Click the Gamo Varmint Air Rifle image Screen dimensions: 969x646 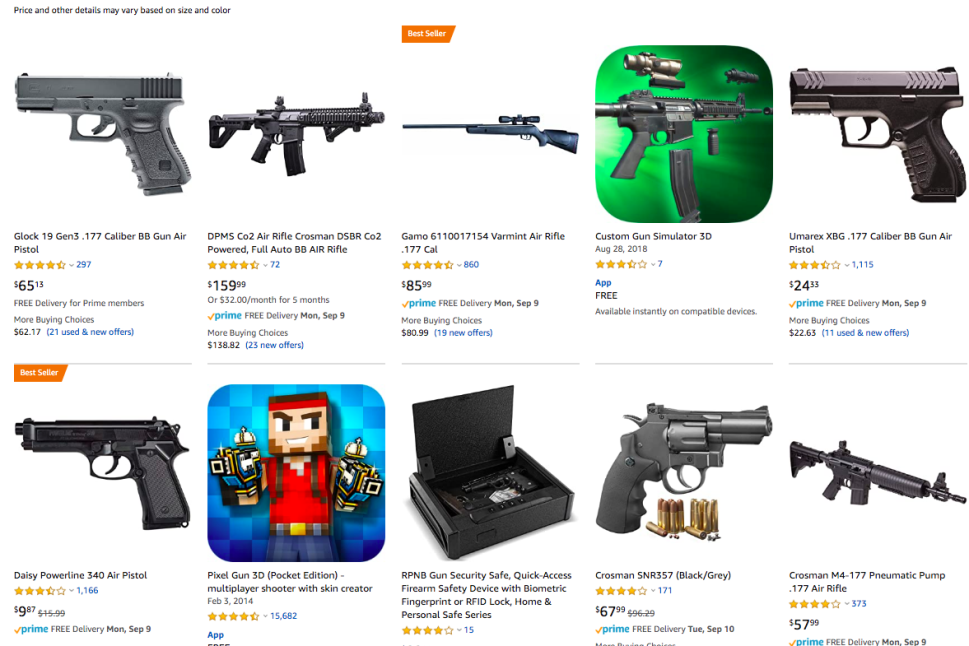pos(490,133)
